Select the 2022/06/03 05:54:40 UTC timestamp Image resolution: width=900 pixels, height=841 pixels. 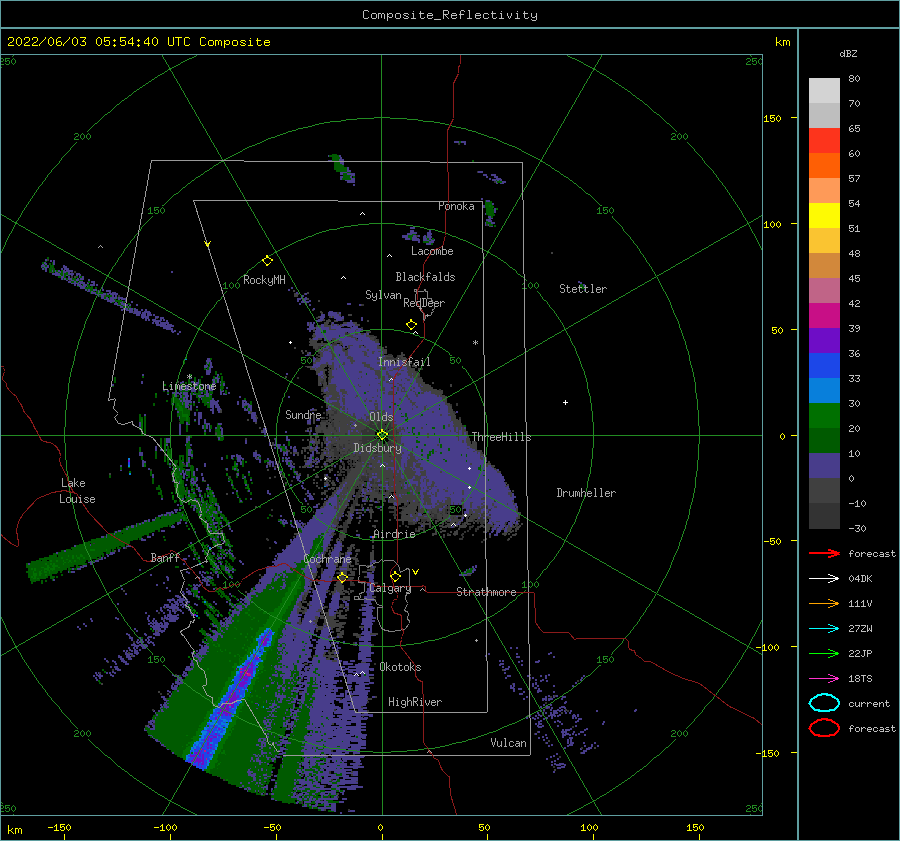point(98,42)
